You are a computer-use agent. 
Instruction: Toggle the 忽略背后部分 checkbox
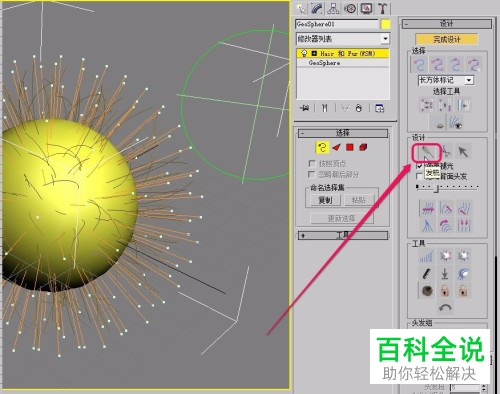coord(312,174)
